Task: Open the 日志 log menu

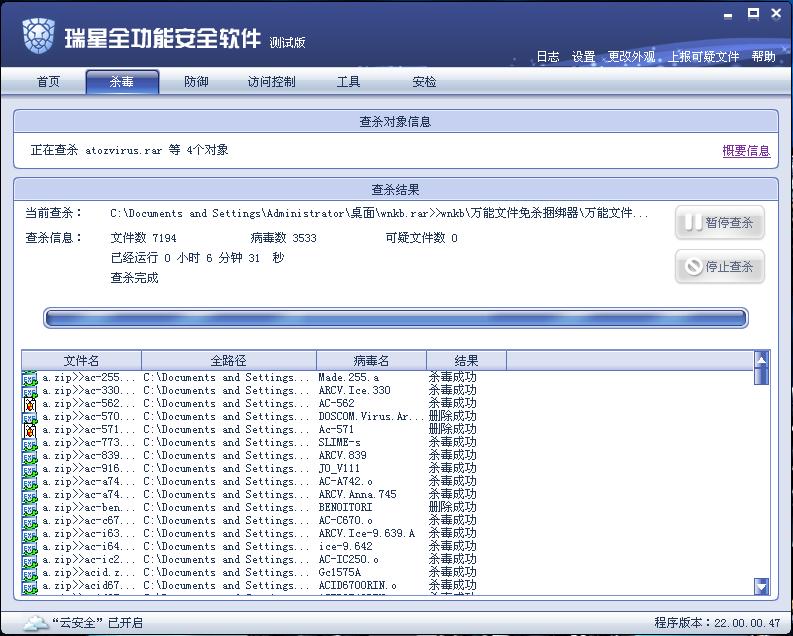Action: pos(548,57)
